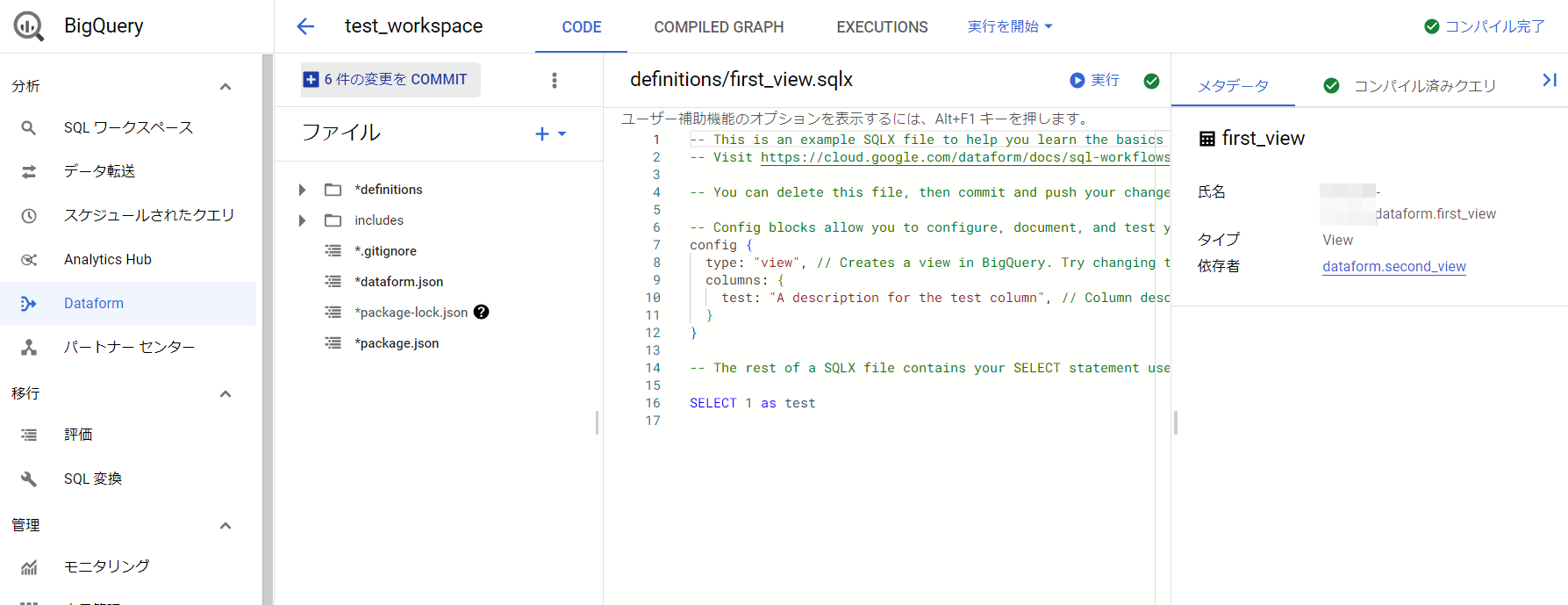Click 6 件の変更を COMMIT button

click(390, 80)
